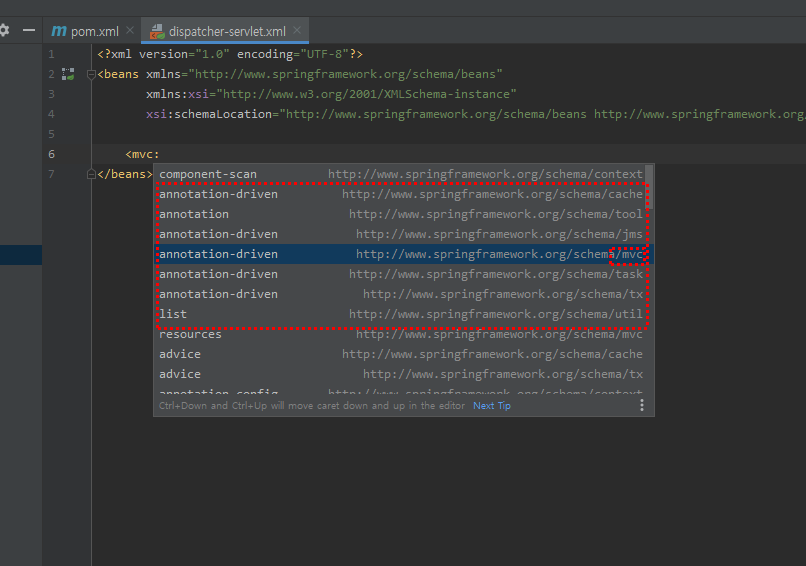
Task: Click the Spring bean gutter icon on line 2
Action: (68, 74)
